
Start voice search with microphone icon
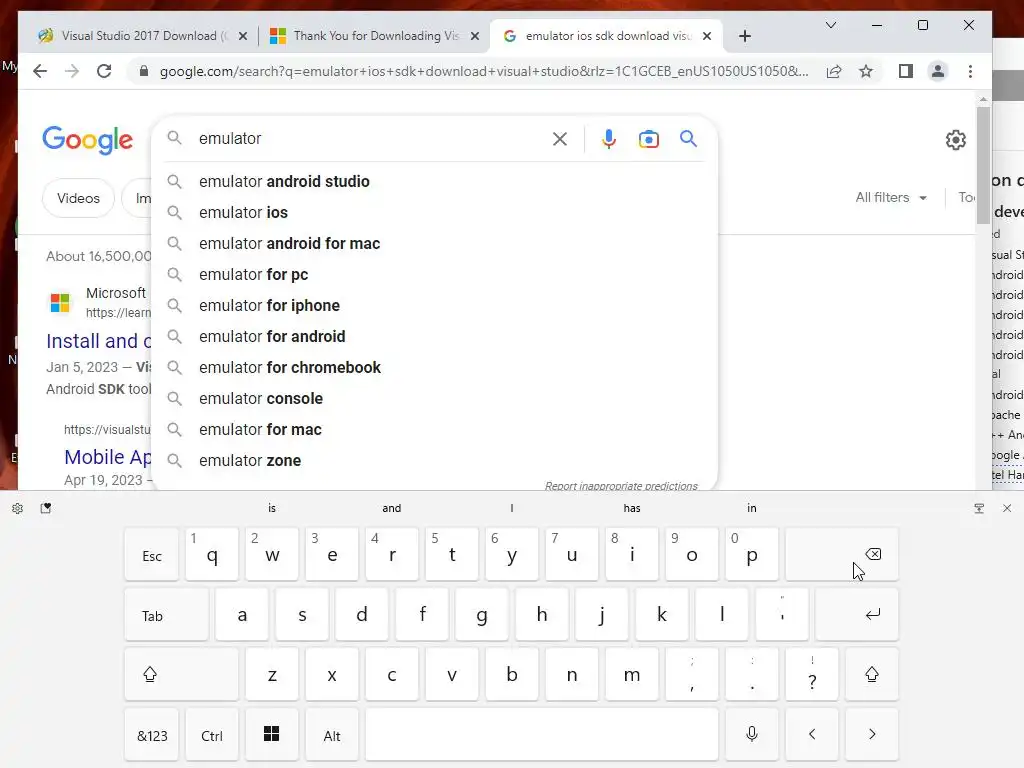609,138
